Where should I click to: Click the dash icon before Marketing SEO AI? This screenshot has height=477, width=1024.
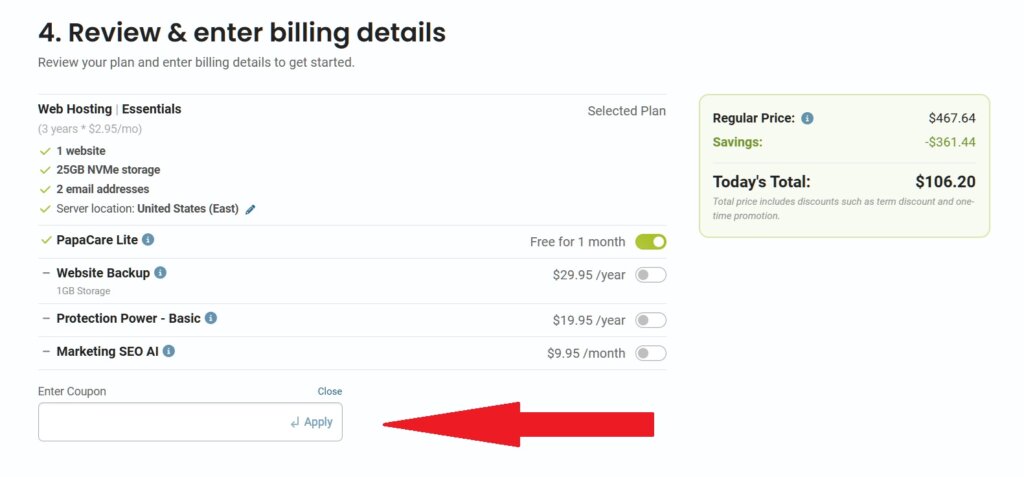point(46,352)
